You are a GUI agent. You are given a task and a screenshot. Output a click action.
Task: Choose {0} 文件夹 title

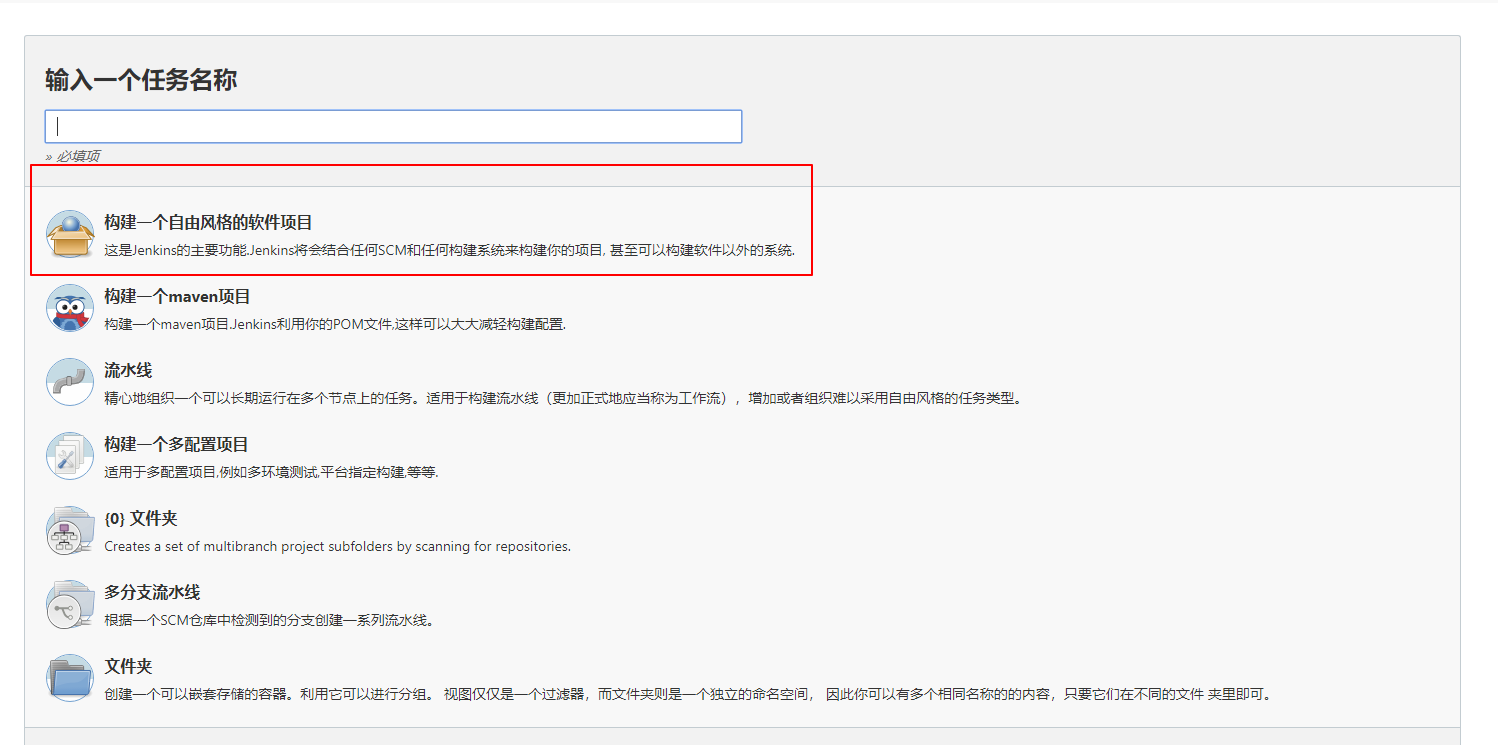(x=141, y=518)
